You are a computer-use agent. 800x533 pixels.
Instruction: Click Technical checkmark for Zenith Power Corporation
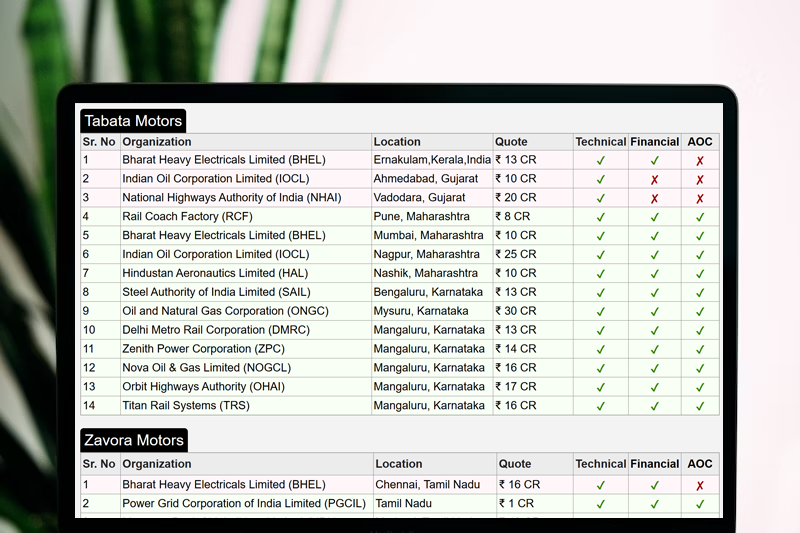pyautogui.click(x=601, y=350)
